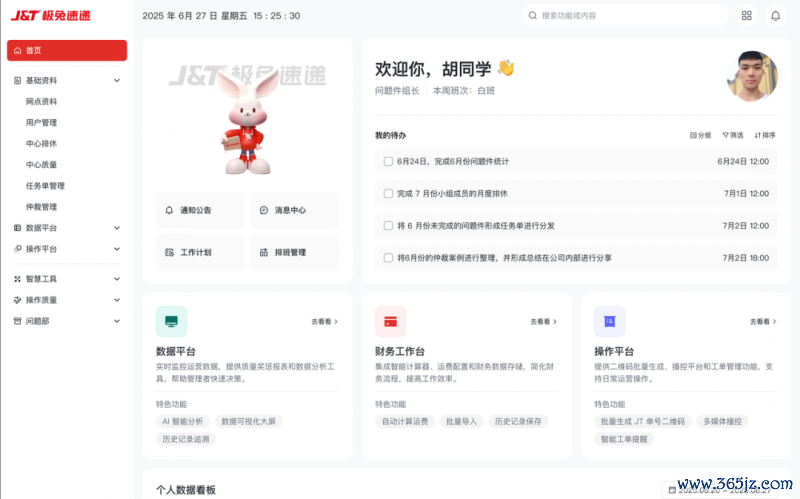Click the blue 操作平台 card icon
Screen dimensions: 800x499
click(610, 321)
